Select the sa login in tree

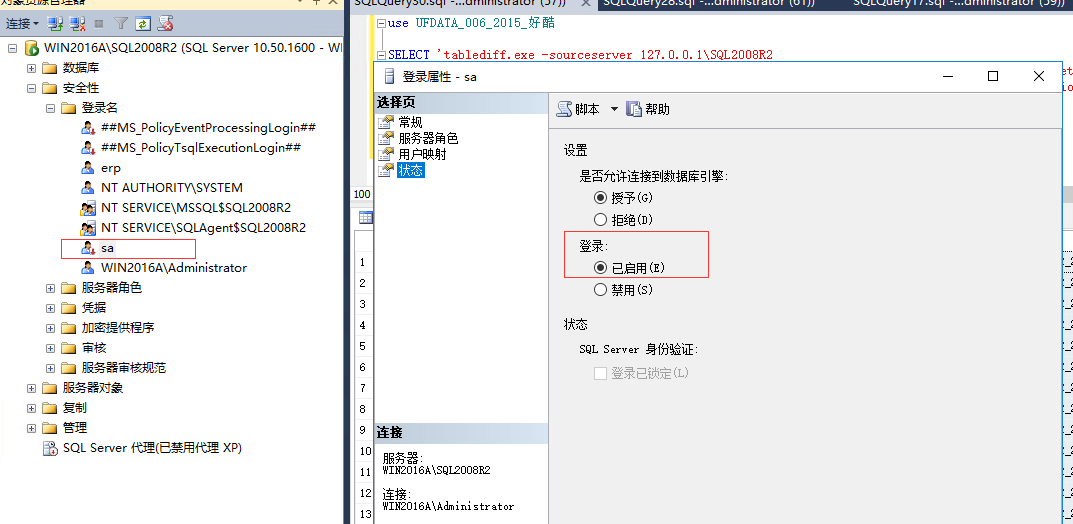(107, 248)
